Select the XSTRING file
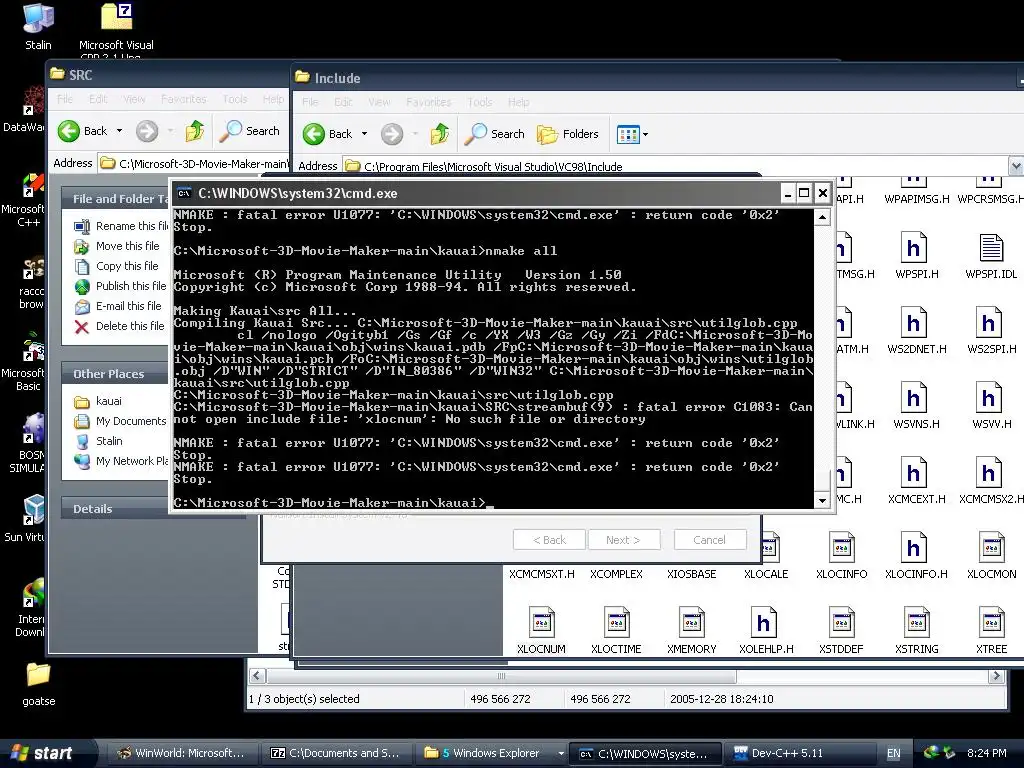The width and height of the screenshot is (1024, 768). [916, 632]
